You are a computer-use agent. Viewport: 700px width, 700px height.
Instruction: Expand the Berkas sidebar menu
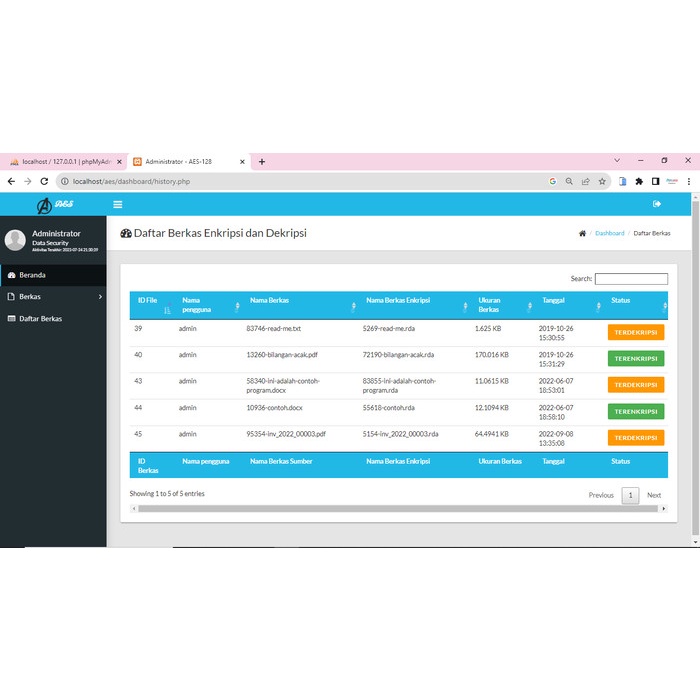pos(53,296)
